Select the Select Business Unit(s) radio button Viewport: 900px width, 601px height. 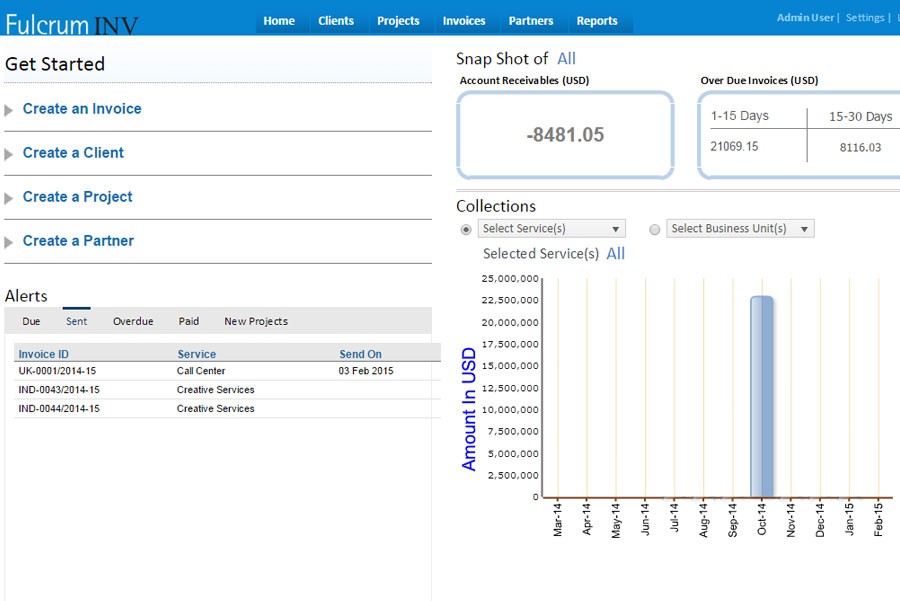(655, 228)
